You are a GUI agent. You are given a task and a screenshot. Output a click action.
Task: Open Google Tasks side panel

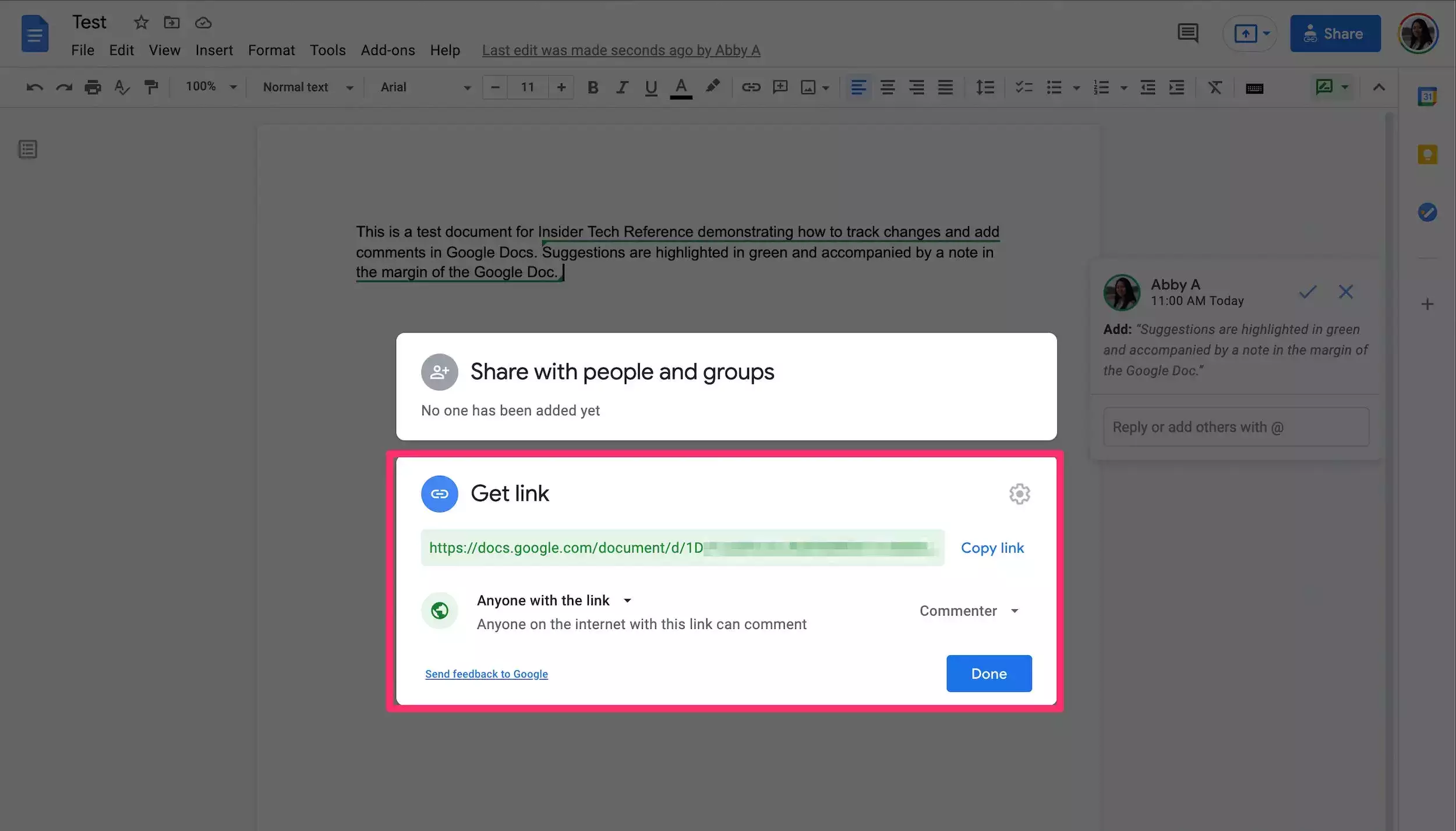click(x=1427, y=212)
